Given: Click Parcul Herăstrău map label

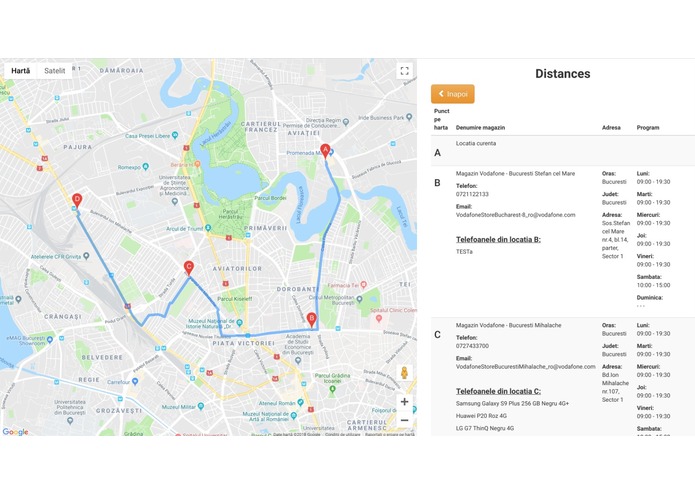Looking at the screenshot, I should [230, 214].
